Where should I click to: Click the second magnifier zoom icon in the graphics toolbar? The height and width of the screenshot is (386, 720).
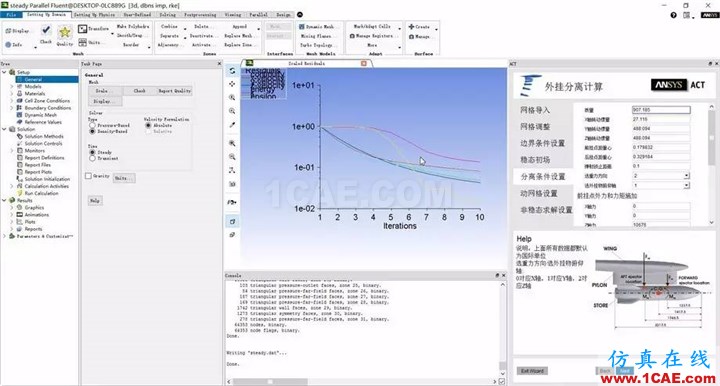(232, 111)
